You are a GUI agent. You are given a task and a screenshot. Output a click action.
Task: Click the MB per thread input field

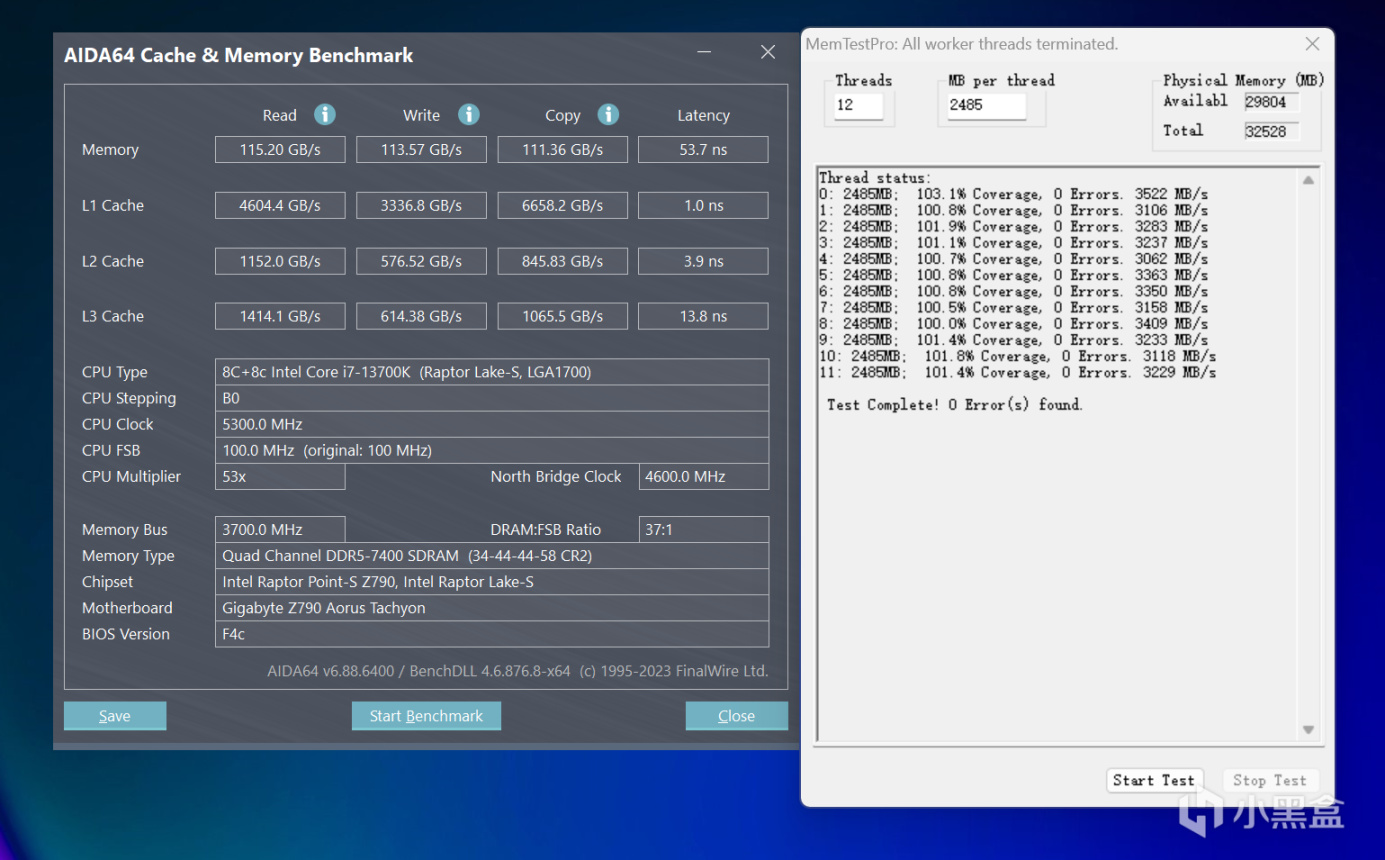tap(987, 105)
